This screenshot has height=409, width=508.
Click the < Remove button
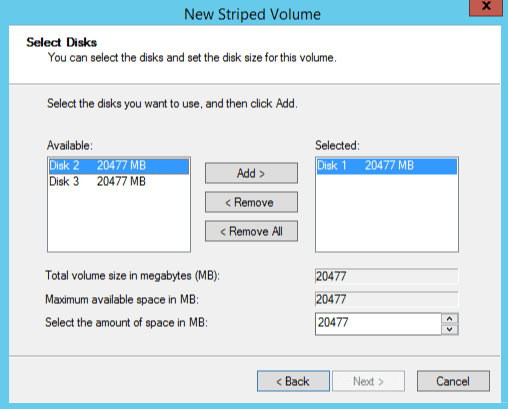coord(251,202)
